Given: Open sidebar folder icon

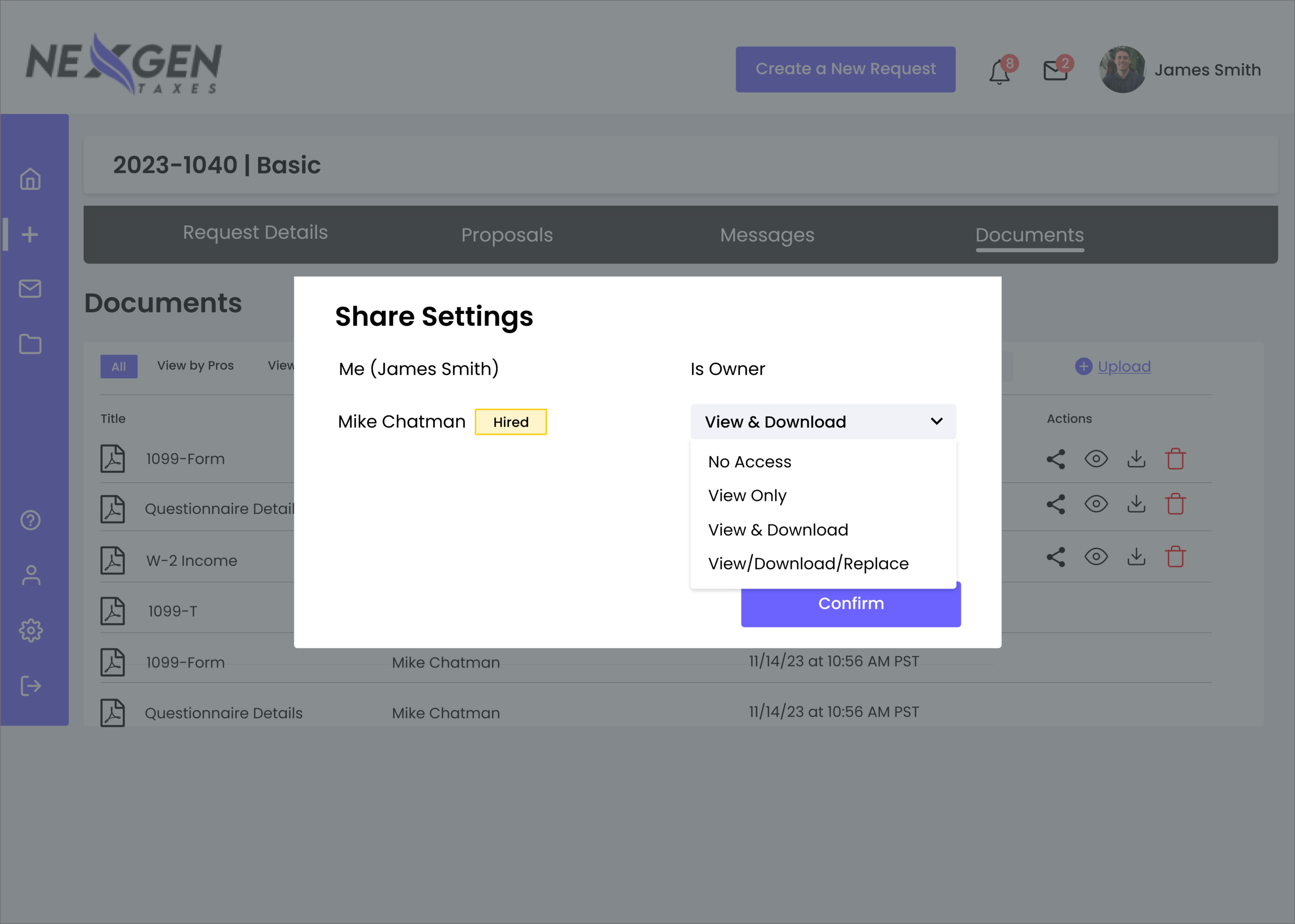Looking at the screenshot, I should (30, 344).
